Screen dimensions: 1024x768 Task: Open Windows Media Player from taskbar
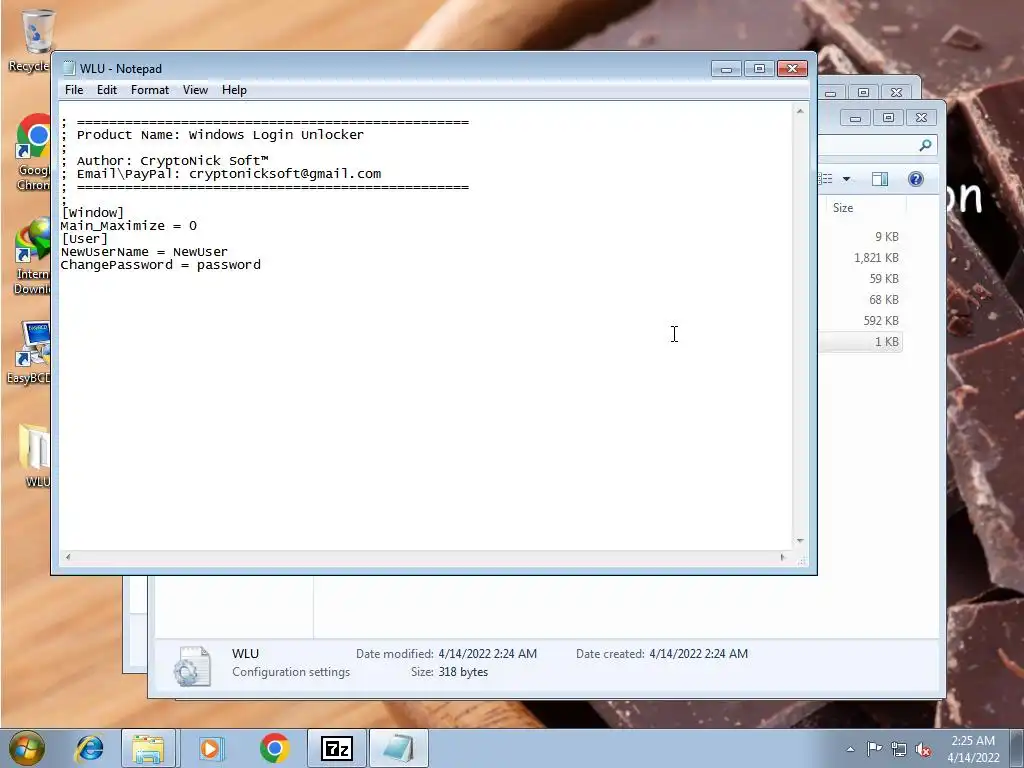coord(211,748)
